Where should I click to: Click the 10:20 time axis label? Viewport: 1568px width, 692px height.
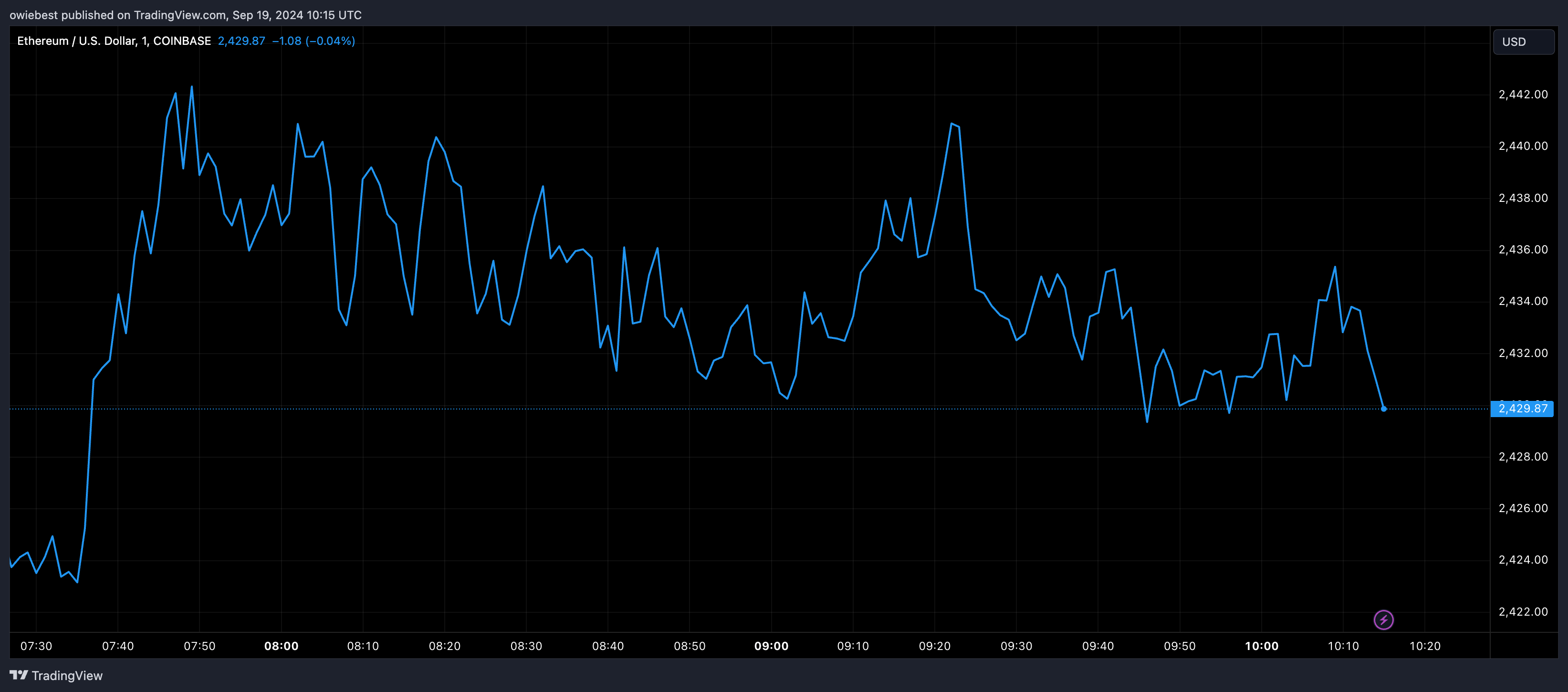pyautogui.click(x=1424, y=646)
